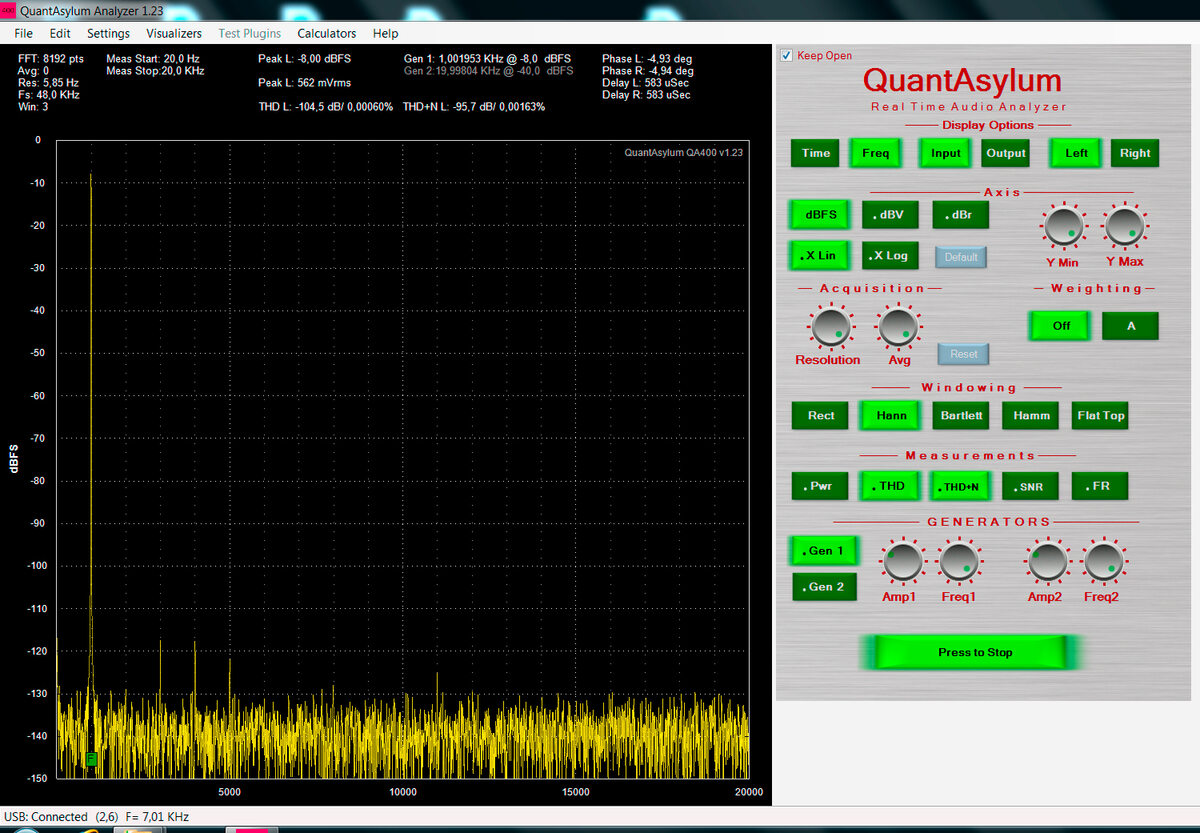Click the 'Phase L: -4,93 deg' readout
Viewport: 1200px width, 833px height.
pos(648,59)
